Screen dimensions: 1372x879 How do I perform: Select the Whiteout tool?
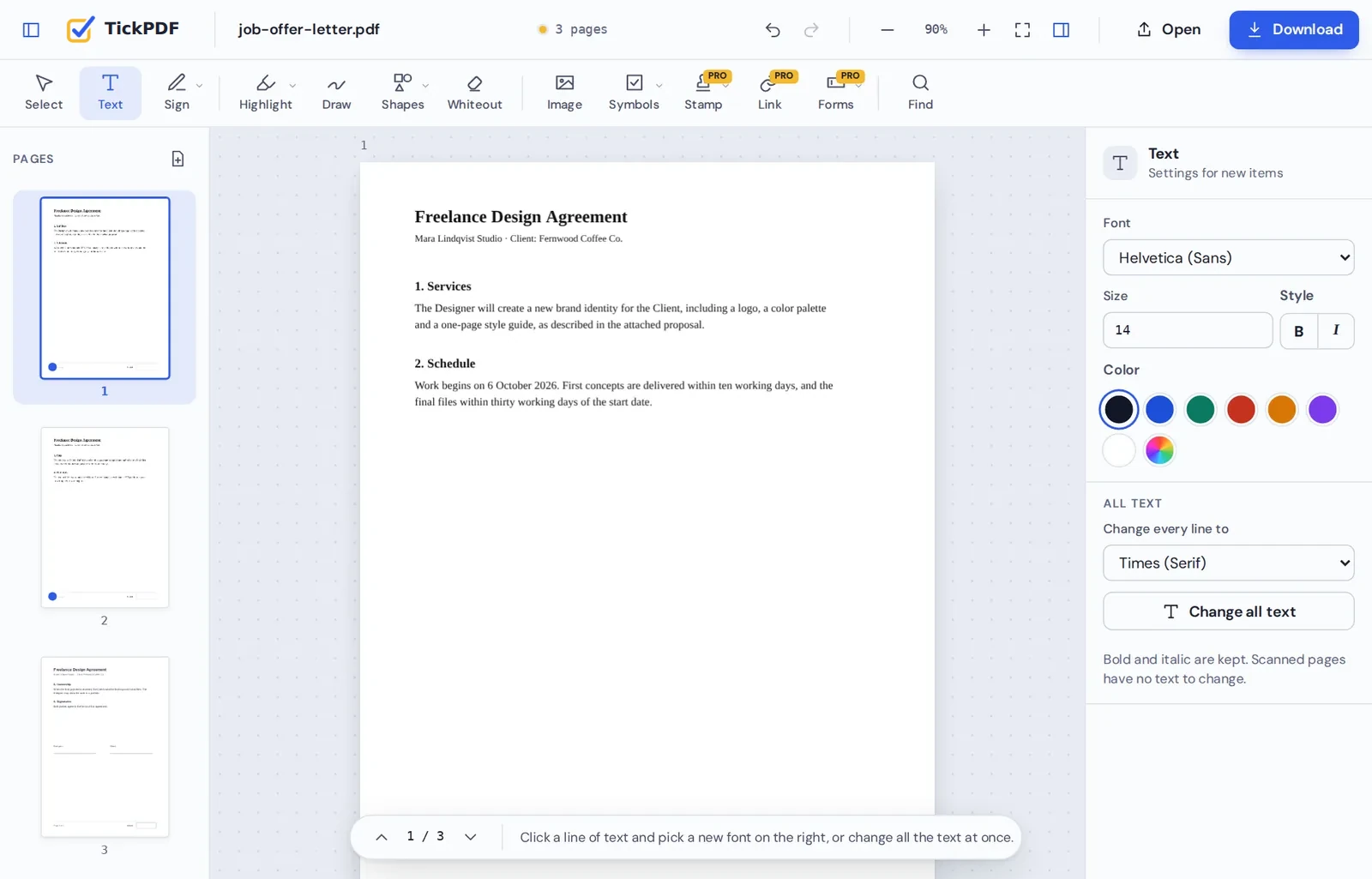pos(474,93)
